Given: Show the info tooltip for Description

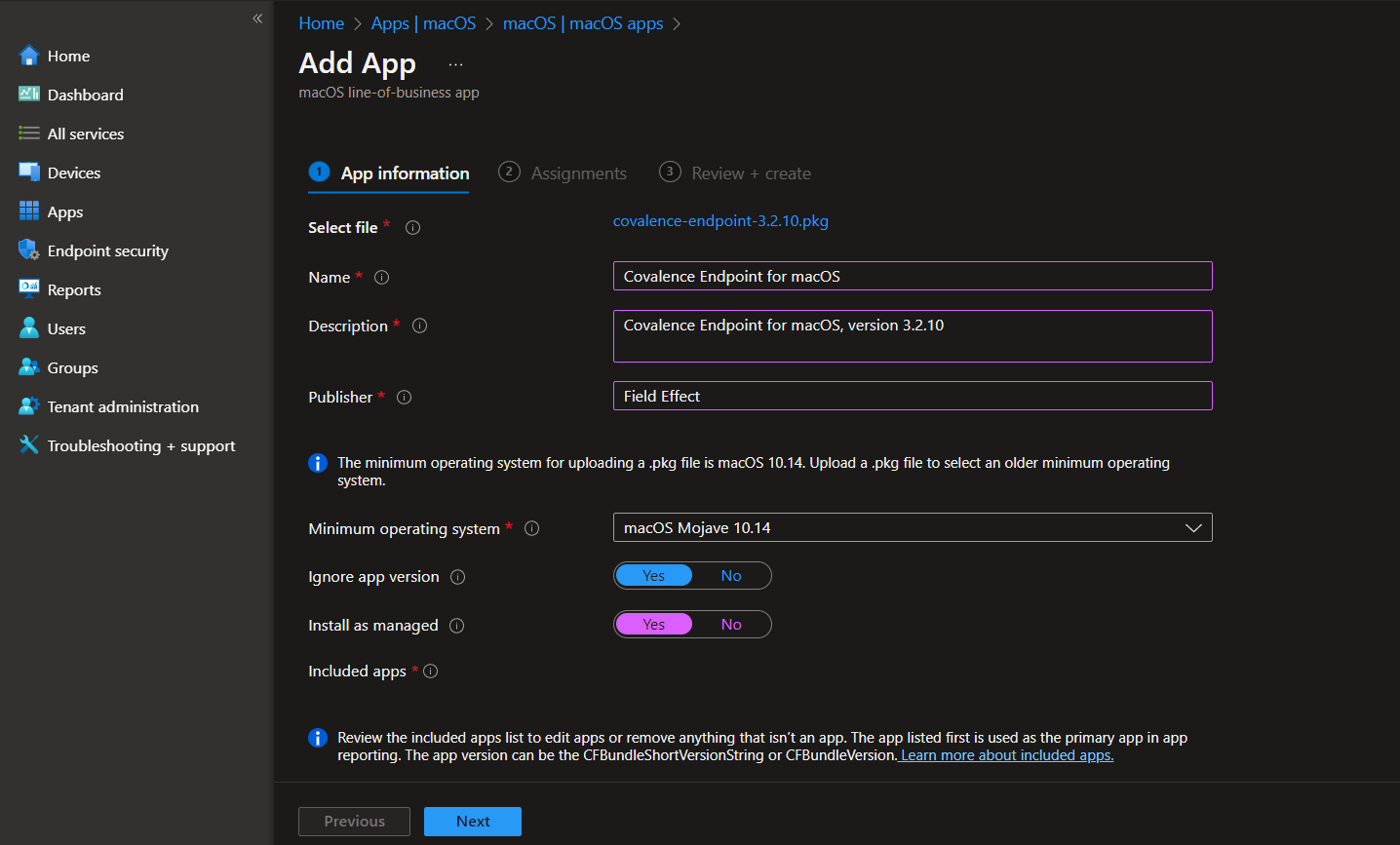Looking at the screenshot, I should point(420,326).
